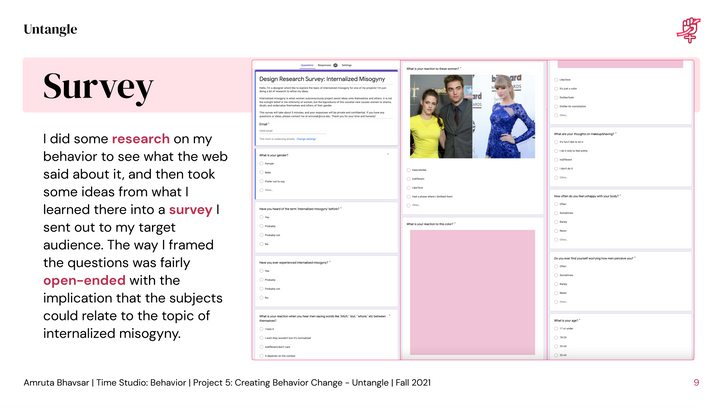
Task: Pick 'No' for heard of the term before
Action: point(264,244)
